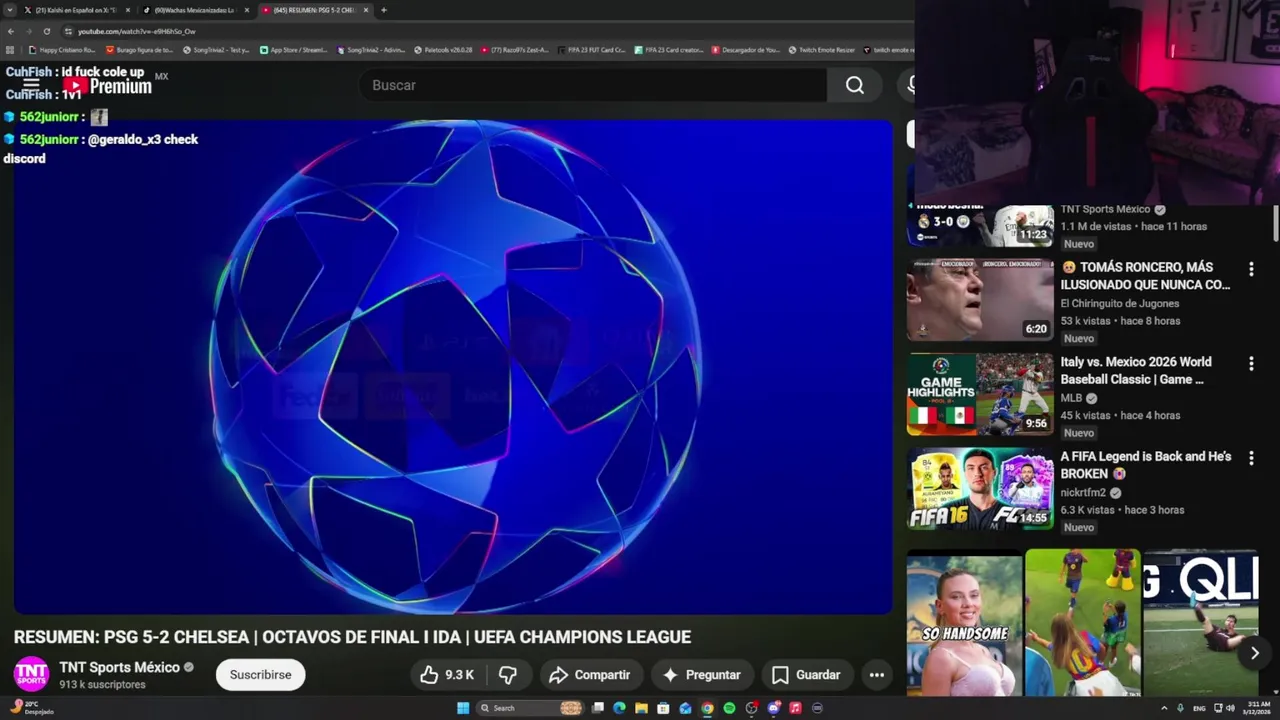Open the Descargador de You... bookmark

coord(745,50)
